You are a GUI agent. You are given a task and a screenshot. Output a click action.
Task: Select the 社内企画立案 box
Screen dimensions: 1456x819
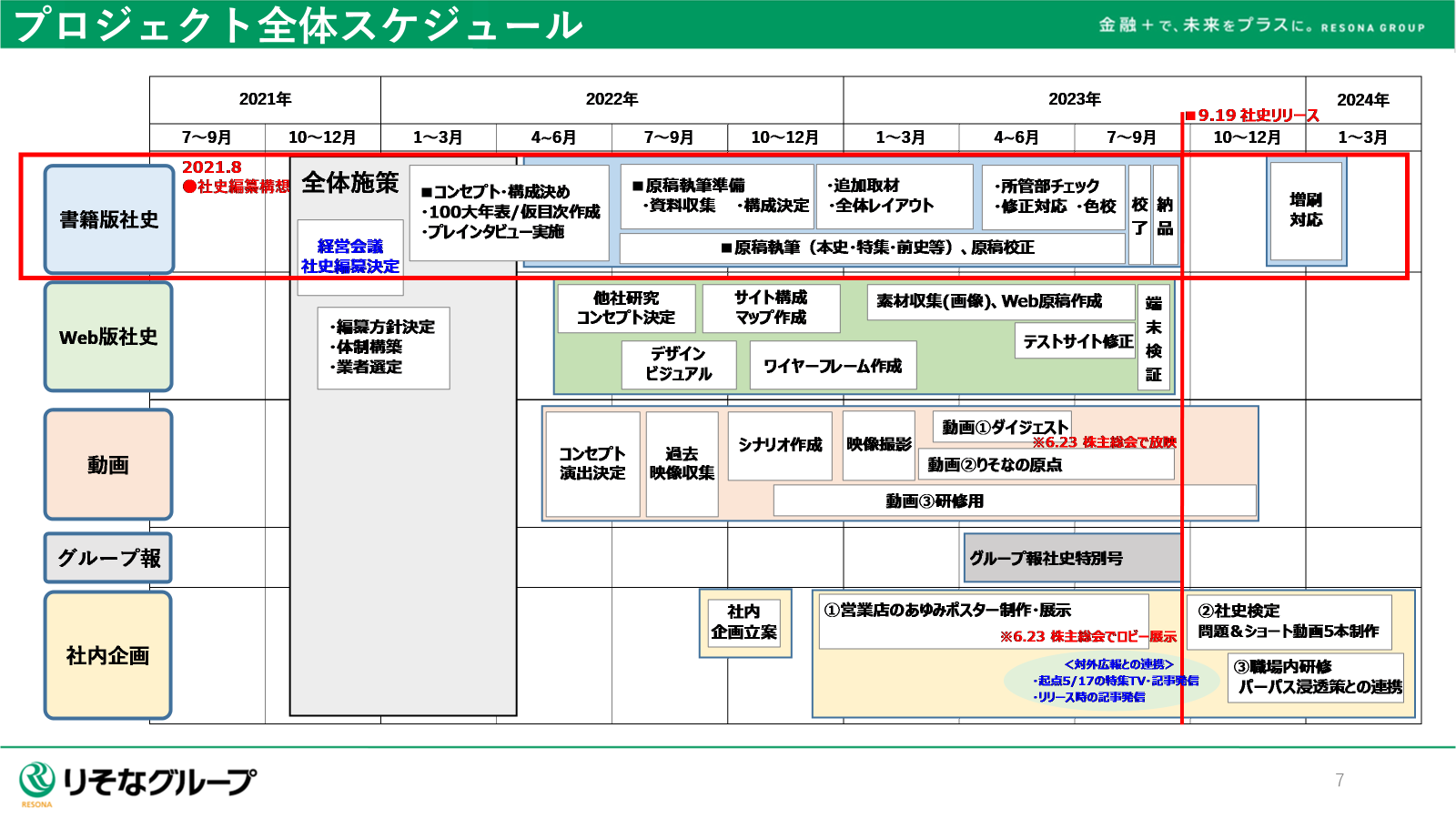[744, 622]
